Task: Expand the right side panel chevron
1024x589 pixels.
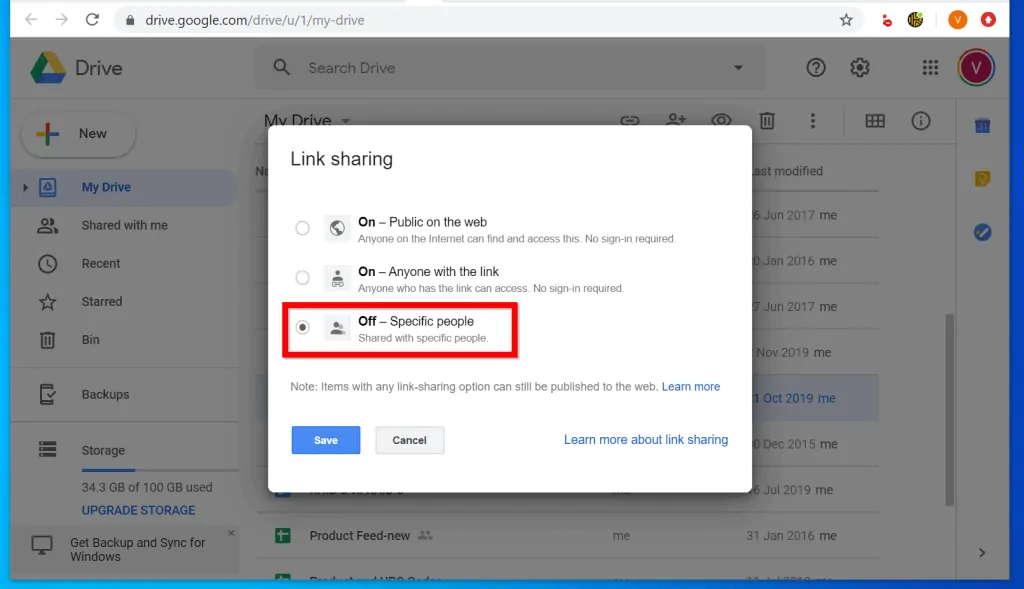Action: coord(982,552)
